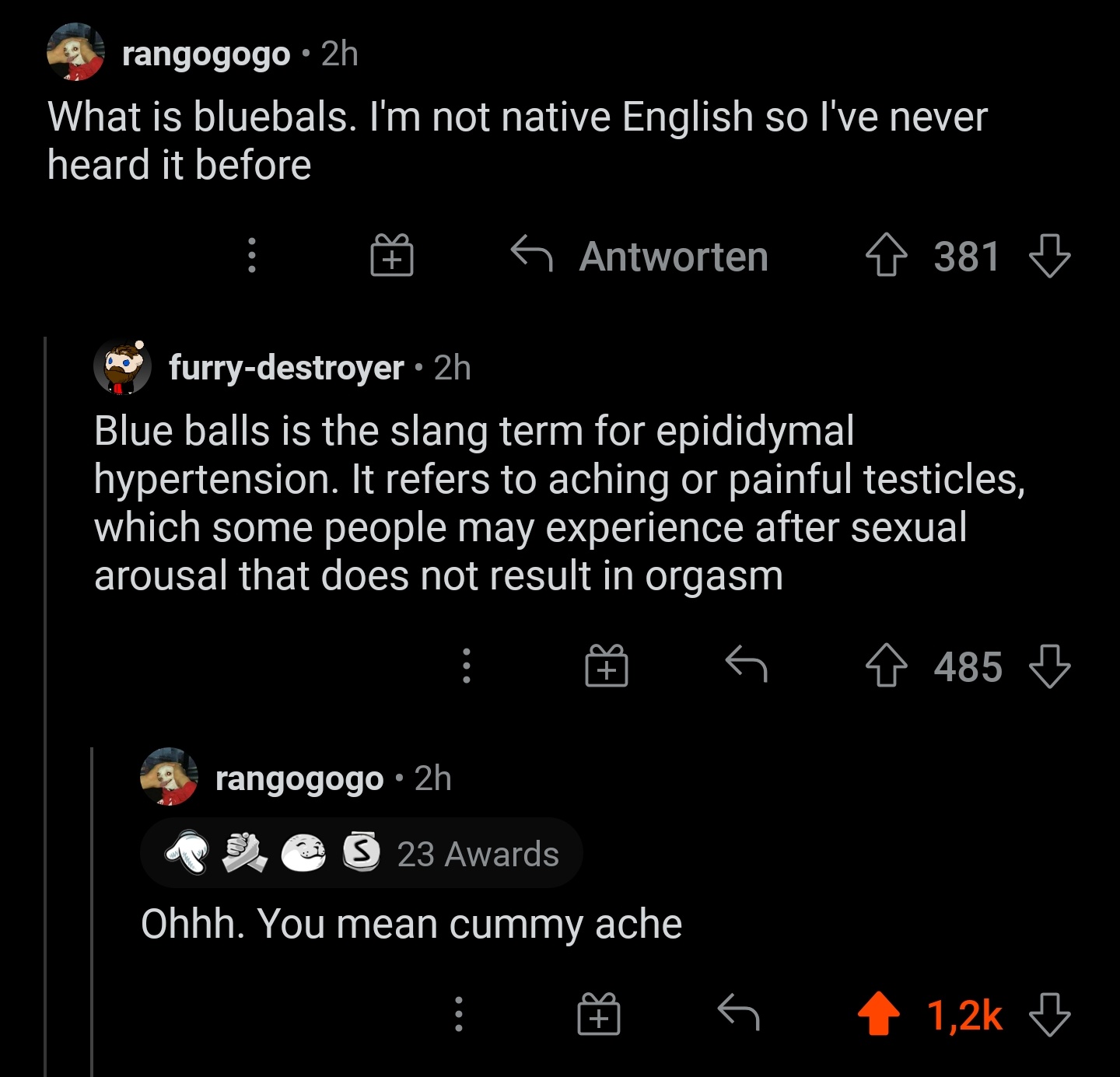Screen dimensions: 1120x1077
Task: Open furry-destroyer's user profile link
Action: click(286, 368)
